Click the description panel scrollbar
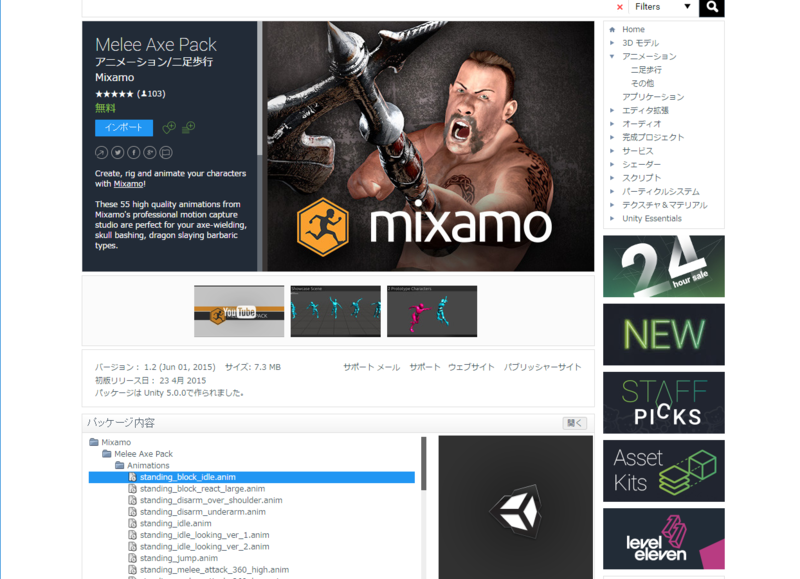The image size is (800, 579). (x=260, y=88)
